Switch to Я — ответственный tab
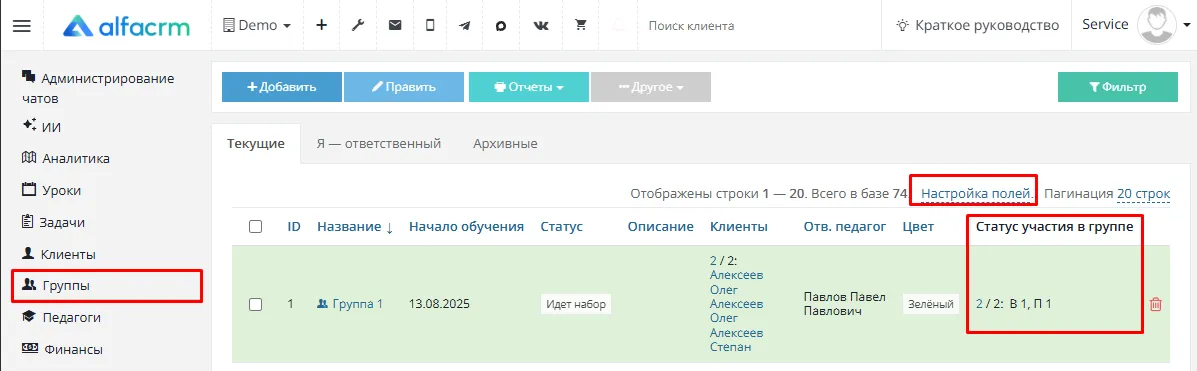This screenshot has height=371, width=1197. pyautogui.click(x=379, y=143)
